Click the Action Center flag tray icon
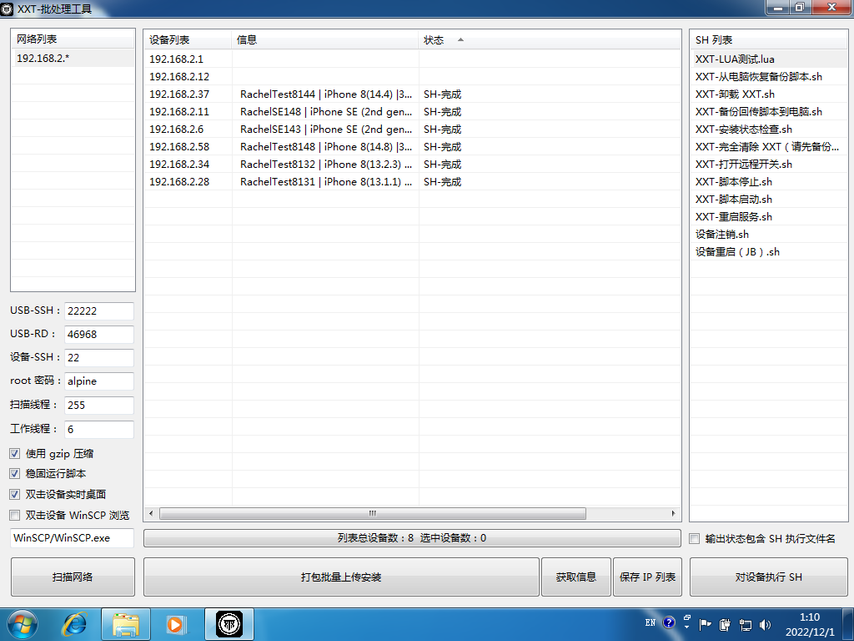The width and height of the screenshot is (854, 641). coord(705,624)
